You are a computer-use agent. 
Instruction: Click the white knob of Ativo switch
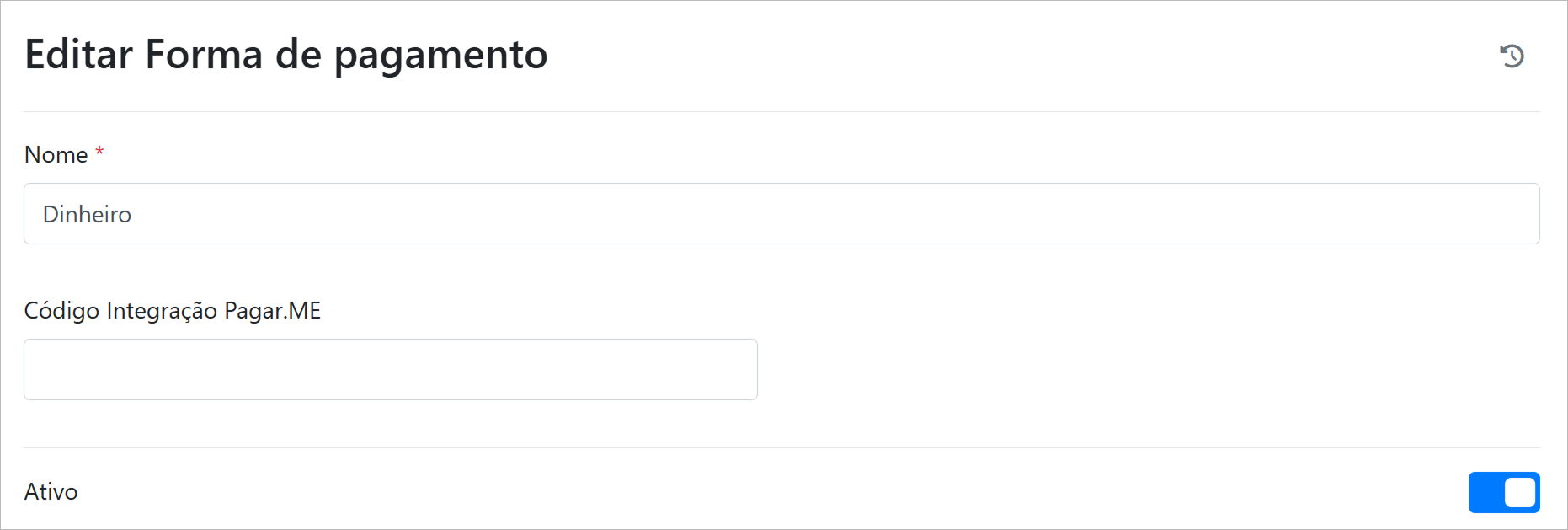1520,492
